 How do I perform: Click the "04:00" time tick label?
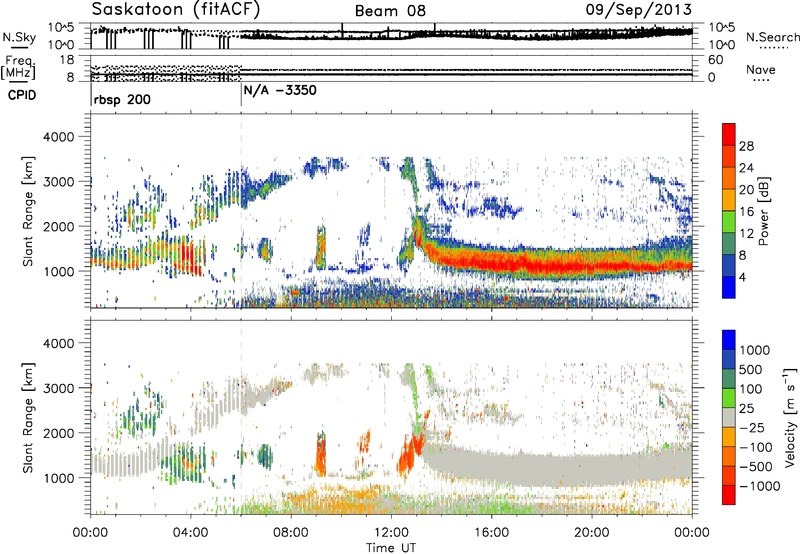pyautogui.click(x=190, y=533)
